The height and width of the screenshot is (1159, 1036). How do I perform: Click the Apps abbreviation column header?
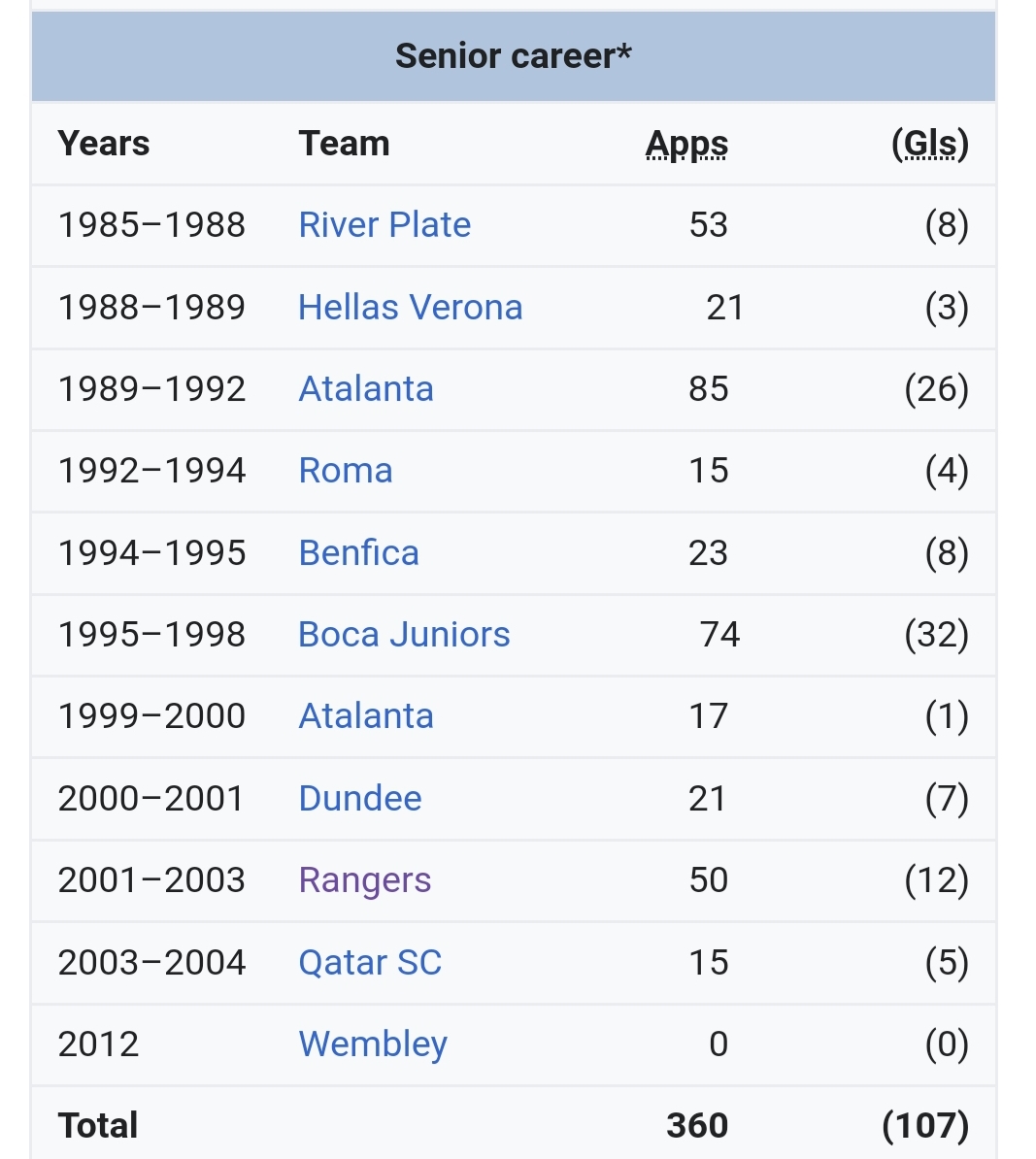(x=686, y=144)
